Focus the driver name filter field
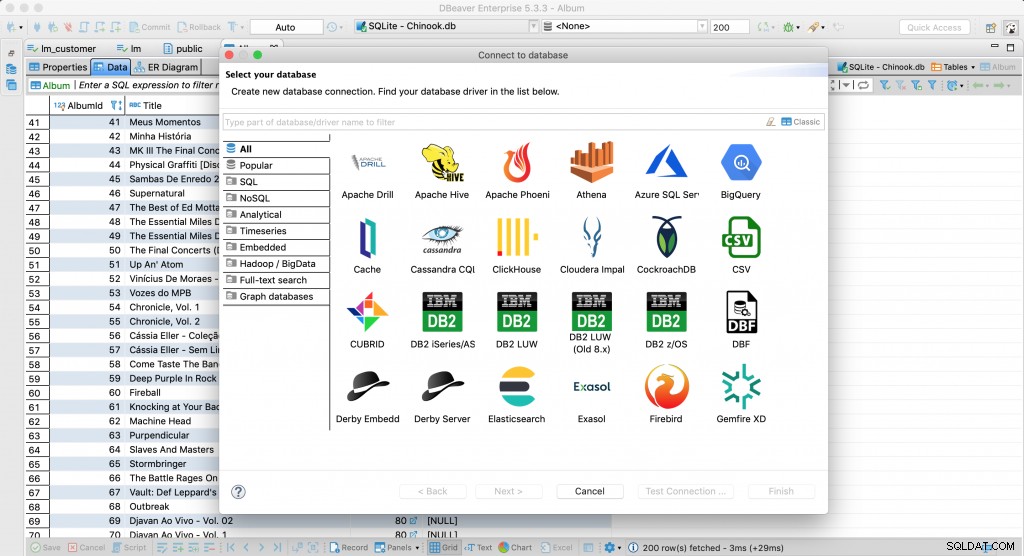The width and height of the screenshot is (1024, 556). pyautogui.click(x=493, y=122)
